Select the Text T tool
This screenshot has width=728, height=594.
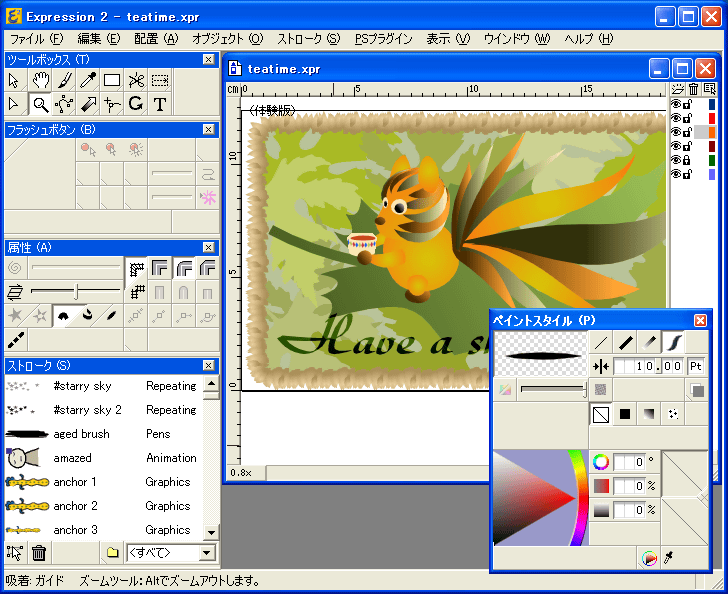pos(160,104)
